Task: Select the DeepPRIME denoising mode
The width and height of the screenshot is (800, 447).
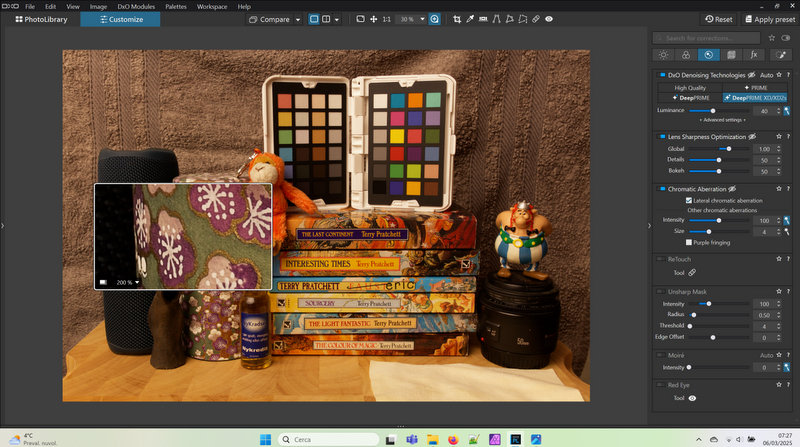Action: [x=691, y=97]
